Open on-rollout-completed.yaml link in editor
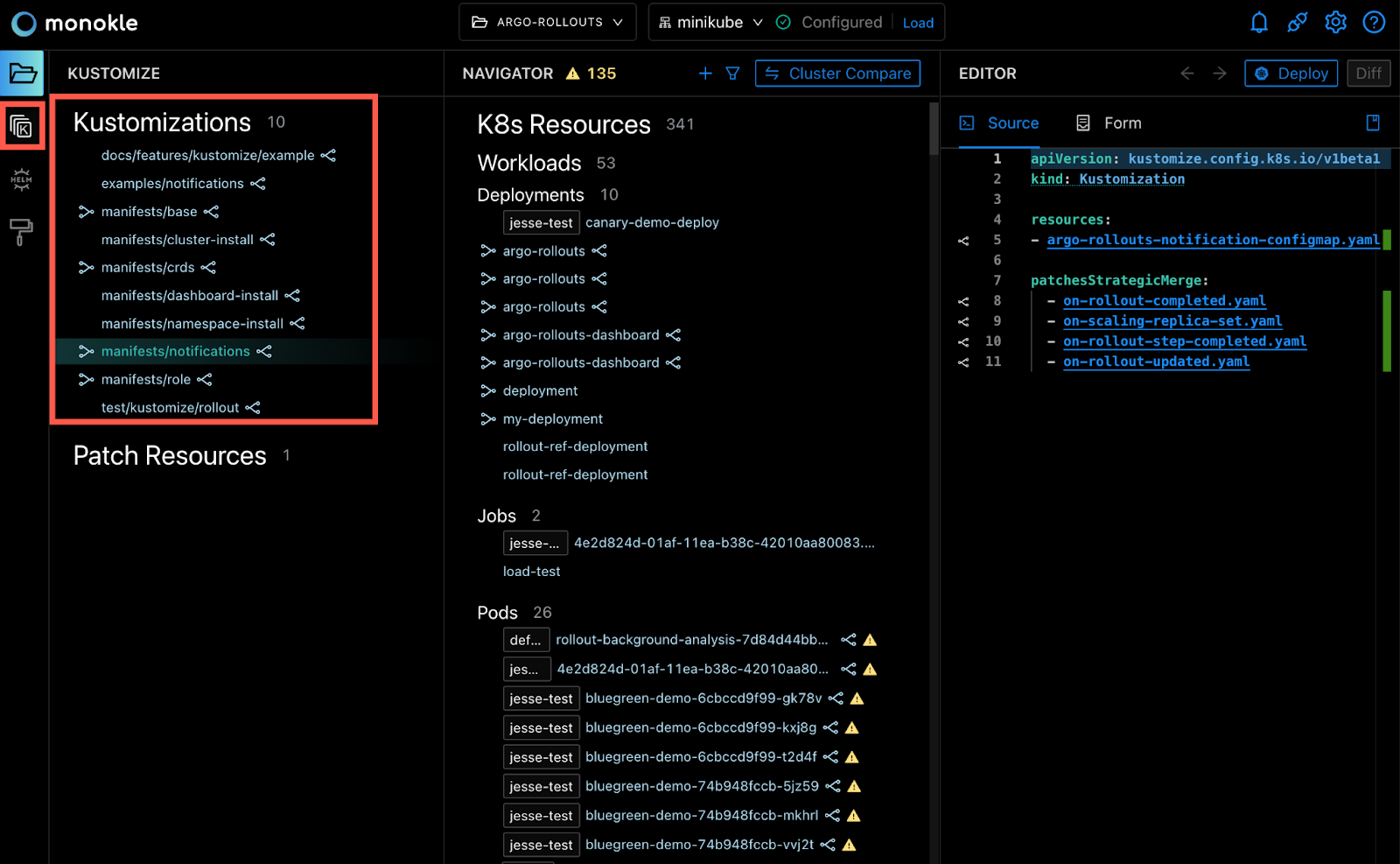Viewport: 1400px width, 864px height. [x=1165, y=301]
